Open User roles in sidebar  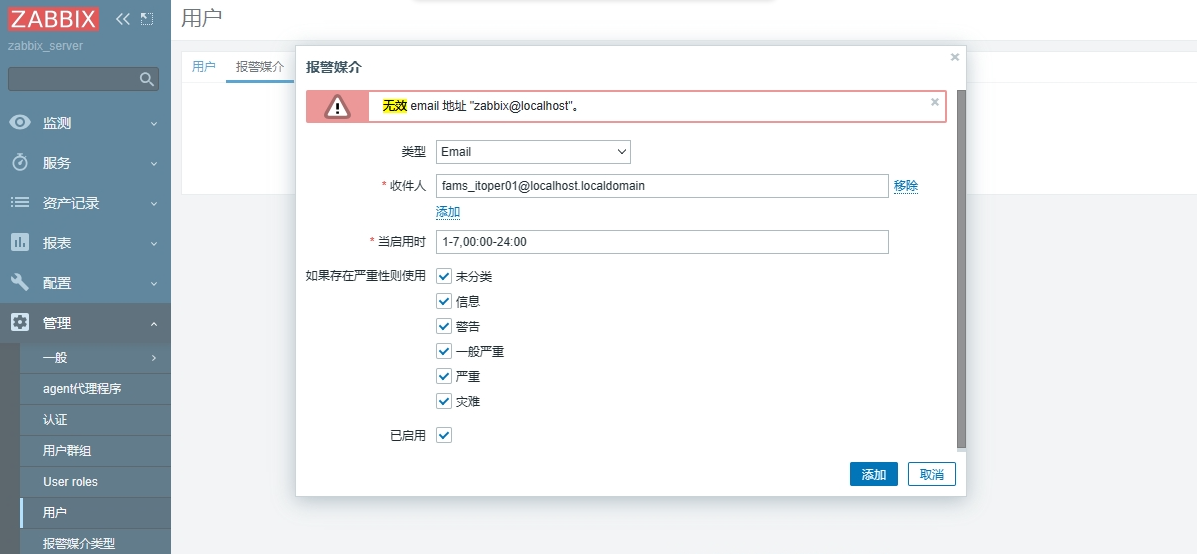(x=70, y=482)
